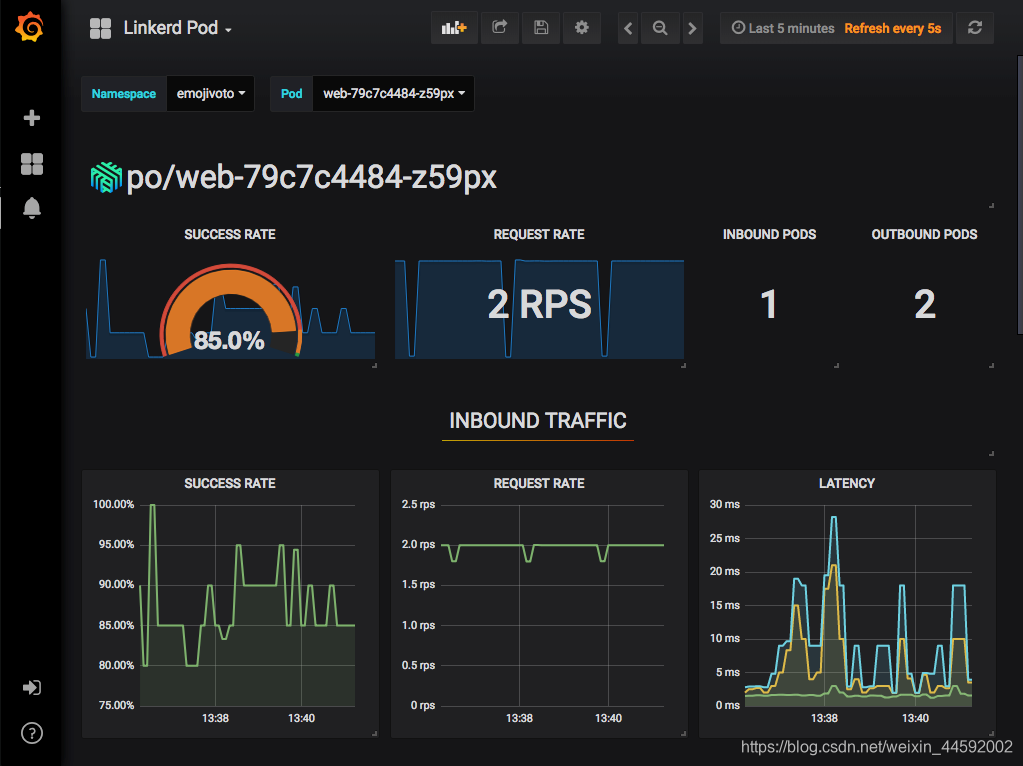The image size is (1023, 766).
Task: Click the orange success rate gauge arc
Action: (230, 281)
